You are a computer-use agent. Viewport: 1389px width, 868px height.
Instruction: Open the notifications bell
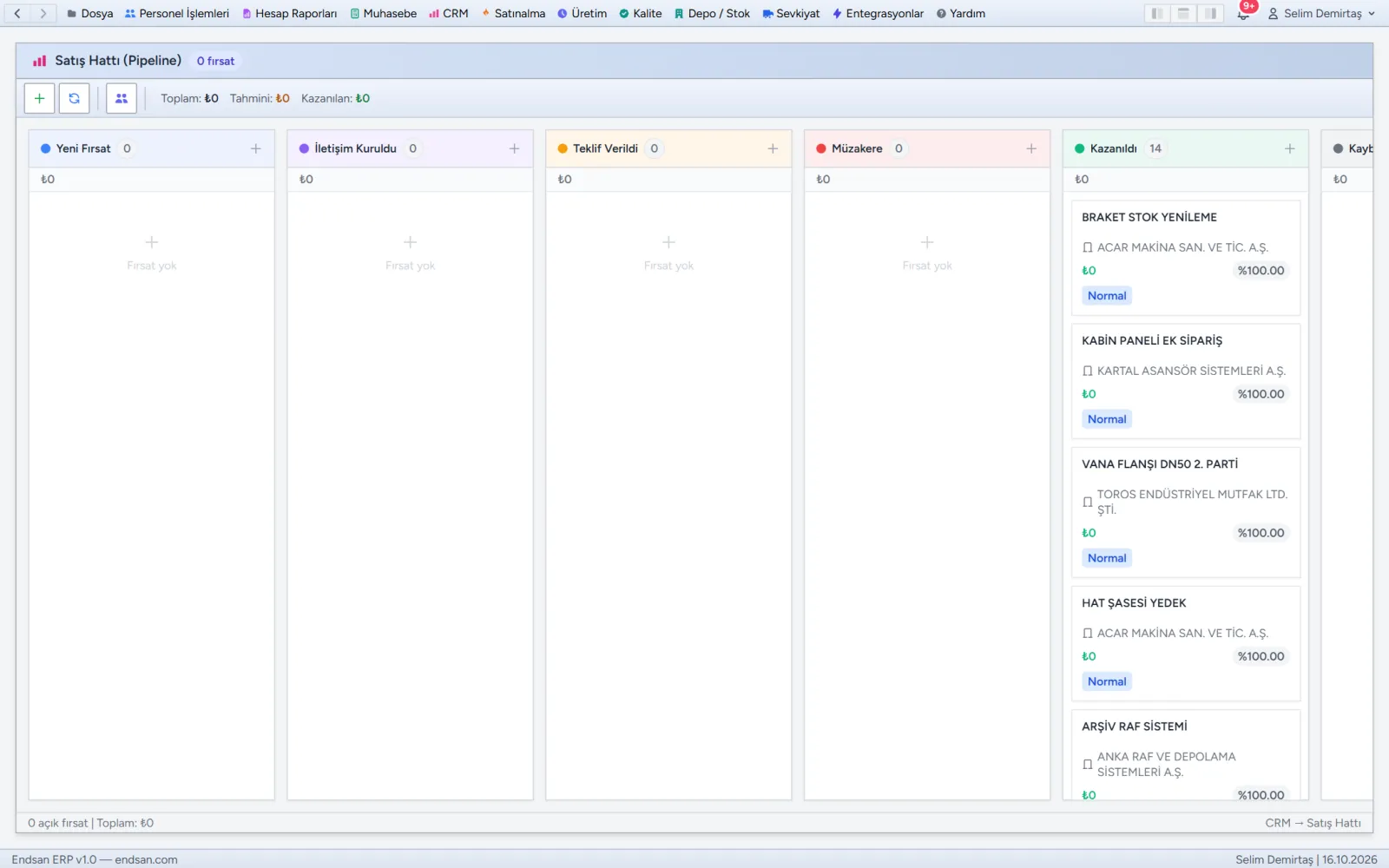click(1244, 13)
